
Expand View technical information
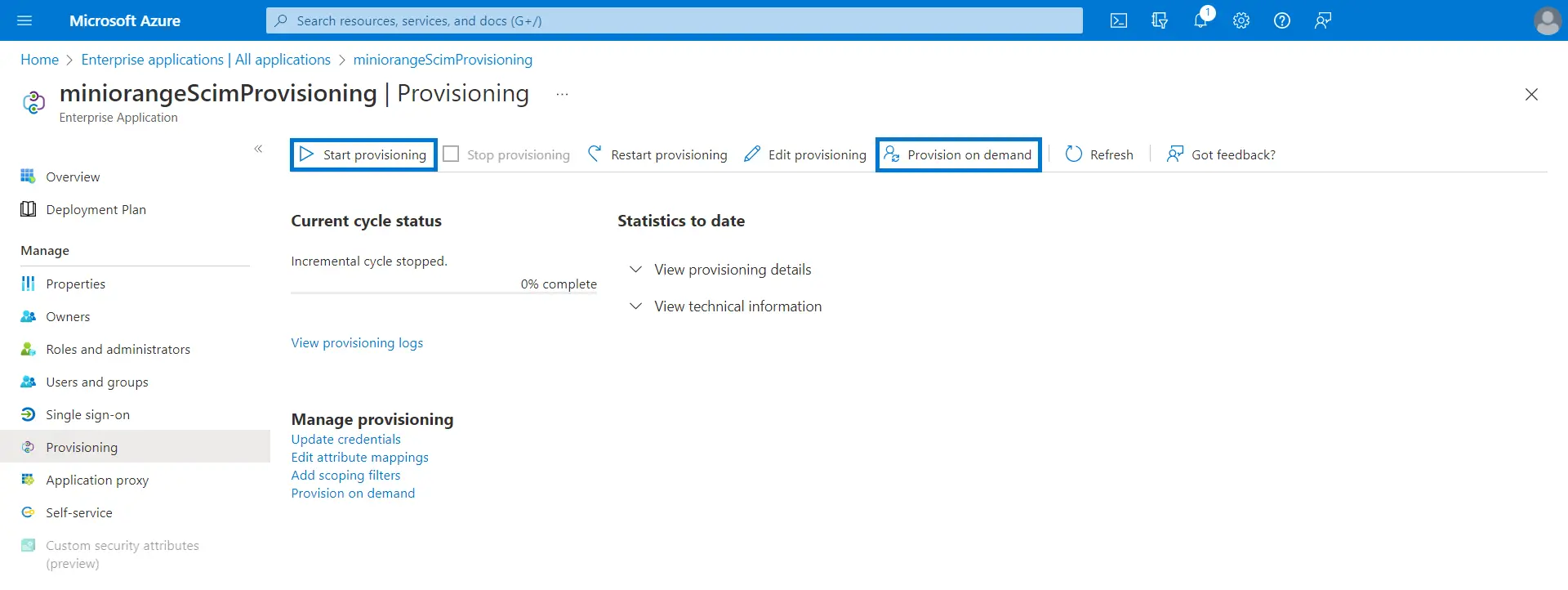tap(635, 306)
